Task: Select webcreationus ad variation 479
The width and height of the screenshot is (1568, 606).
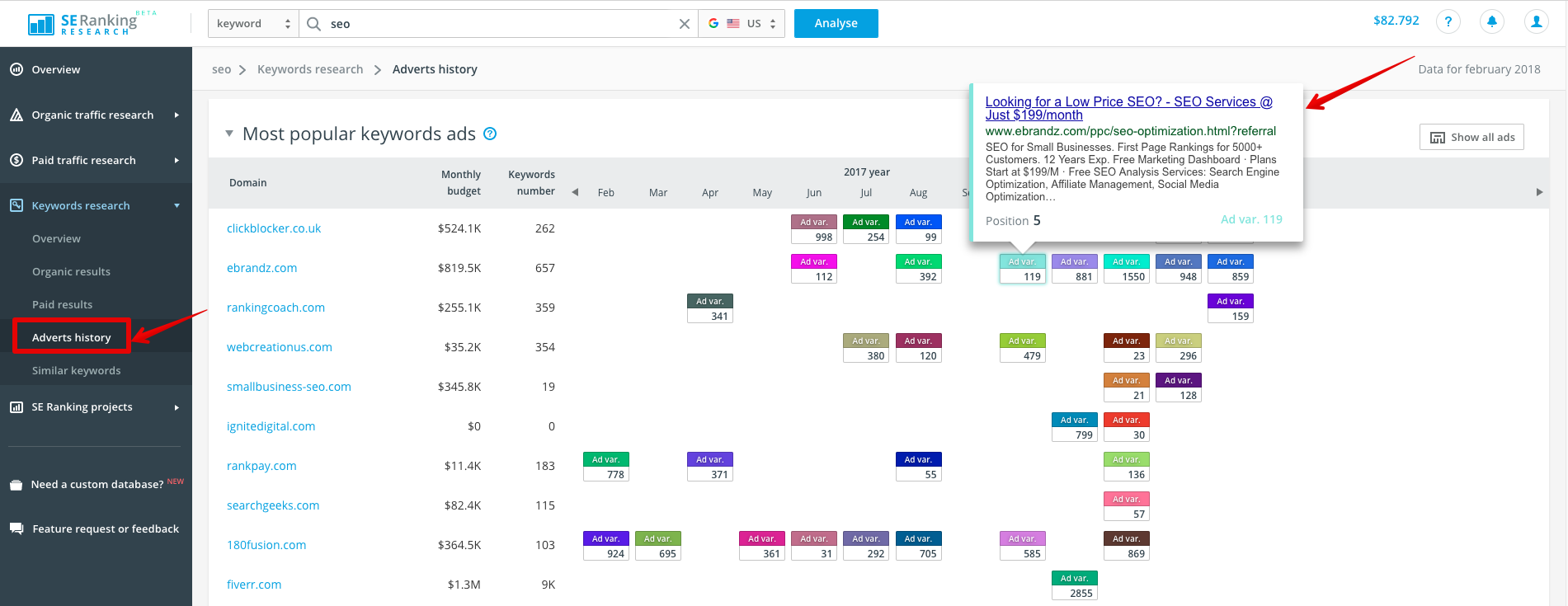Action: pos(1023,348)
